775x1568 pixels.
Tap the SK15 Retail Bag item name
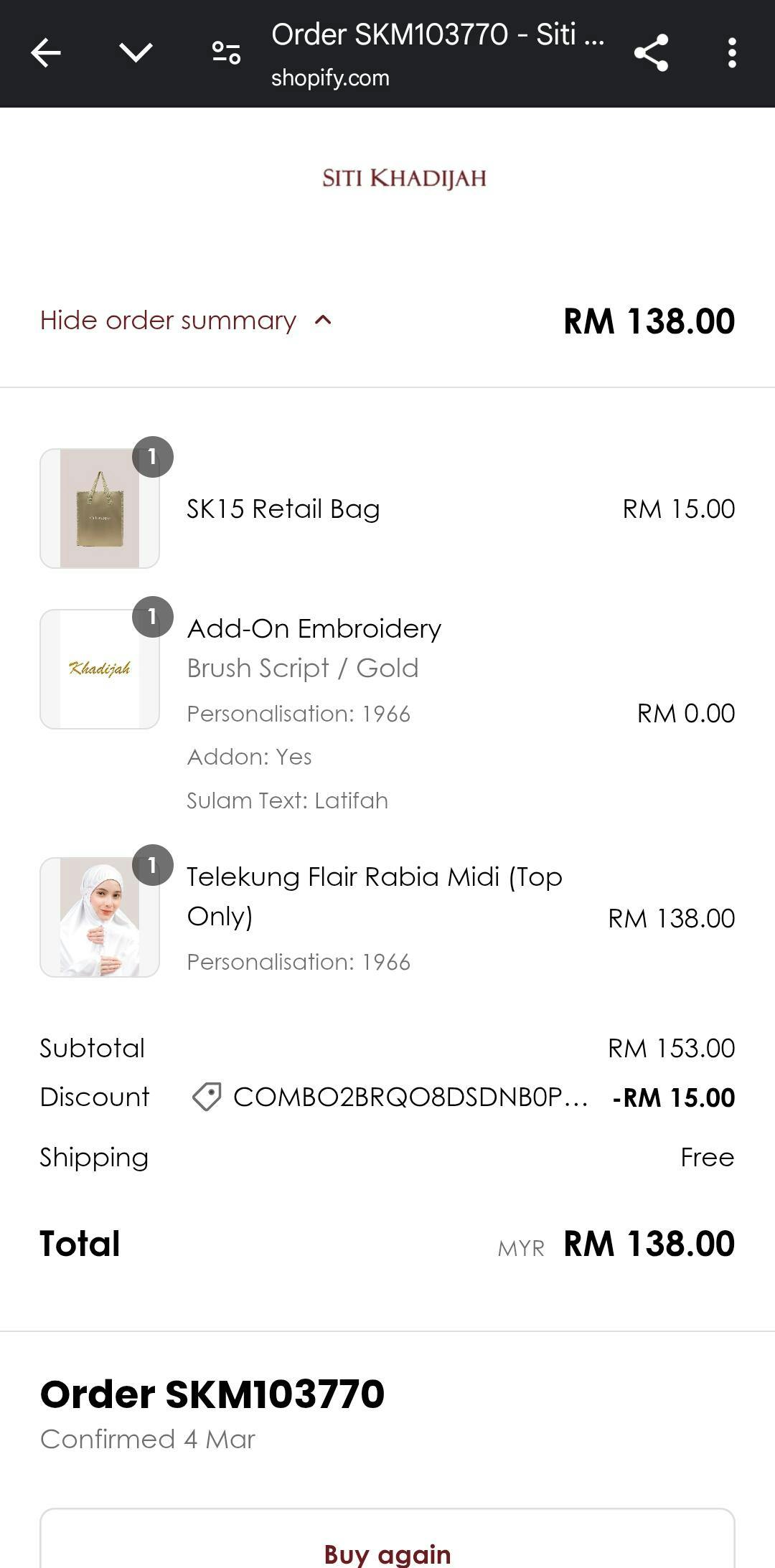283,509
